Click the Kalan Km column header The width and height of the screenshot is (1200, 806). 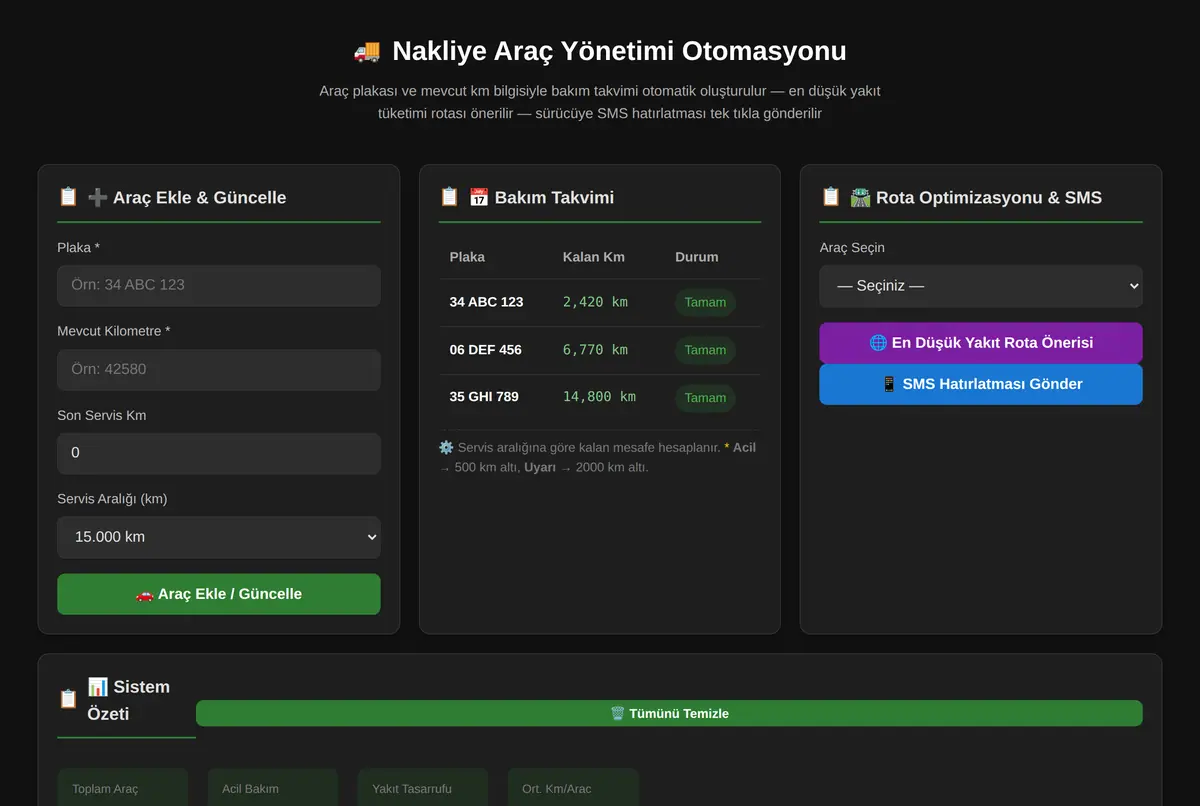tap(594, 257)
